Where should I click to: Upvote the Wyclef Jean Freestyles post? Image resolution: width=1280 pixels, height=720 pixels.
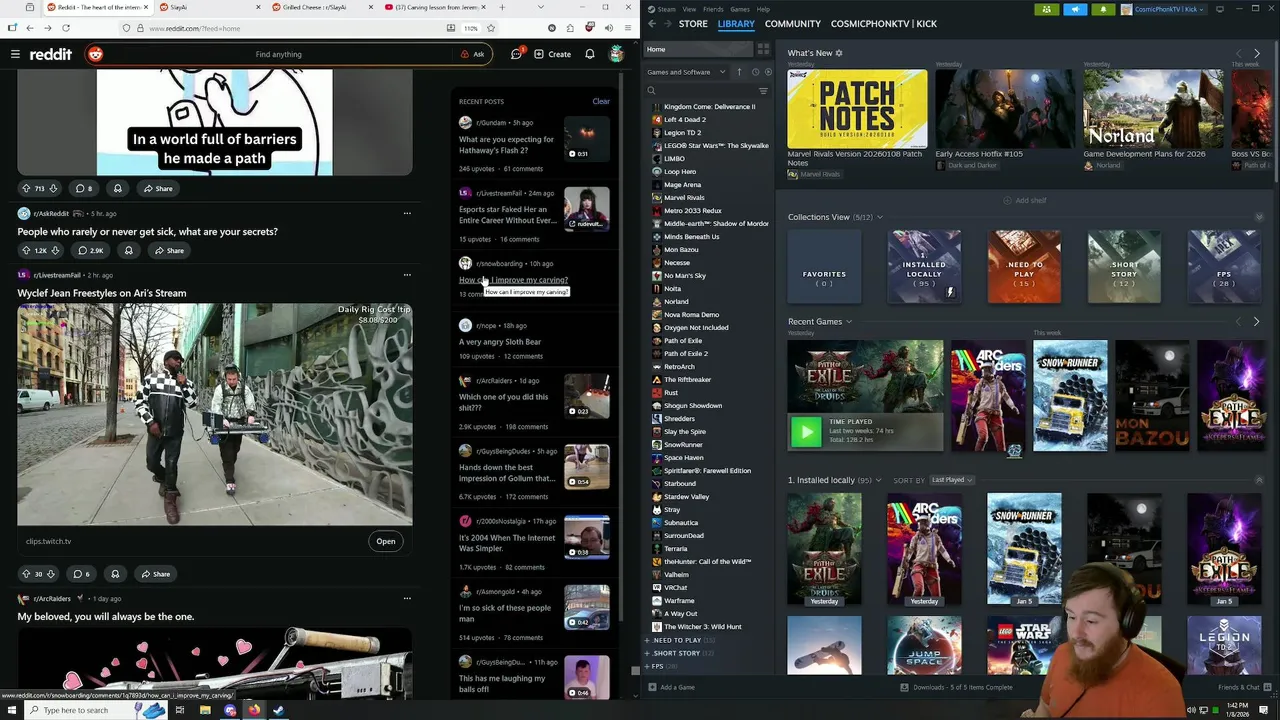(26, 574)
